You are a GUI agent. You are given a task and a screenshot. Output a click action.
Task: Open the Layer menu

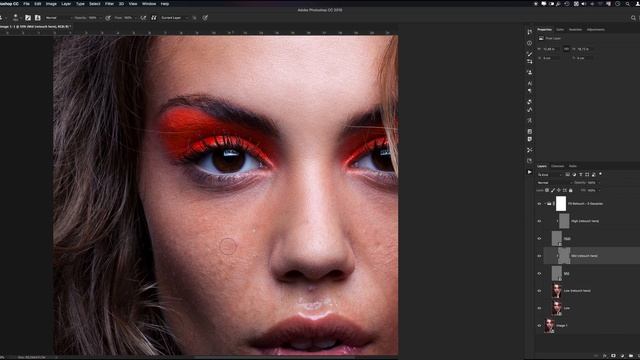point(66,4)
